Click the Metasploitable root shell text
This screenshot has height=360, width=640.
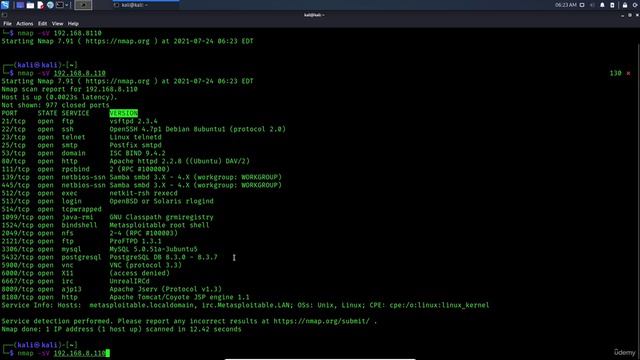coord(159,225)
